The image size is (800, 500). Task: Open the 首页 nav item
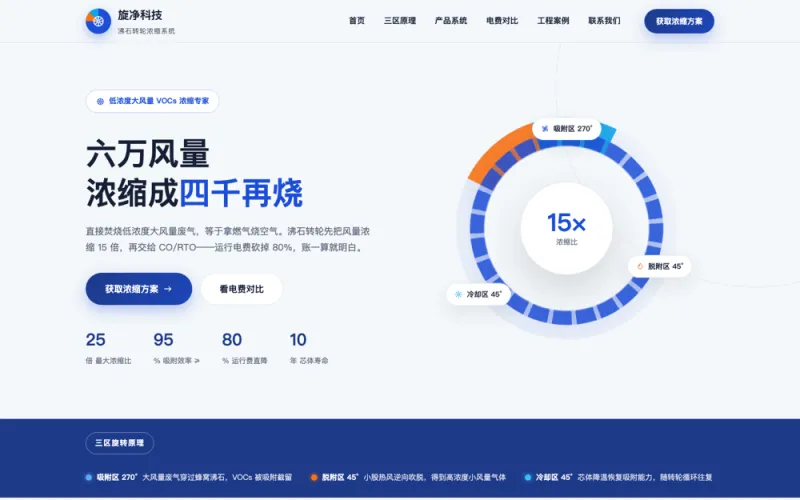pyautogui.click(x=357, y=21)
